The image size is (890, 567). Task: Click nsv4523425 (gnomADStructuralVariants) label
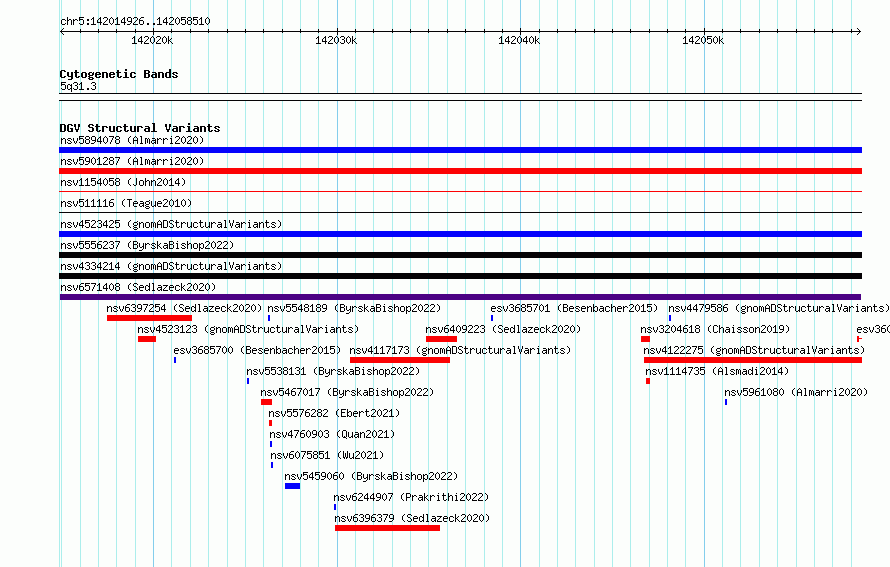click(x=171, y=224)
